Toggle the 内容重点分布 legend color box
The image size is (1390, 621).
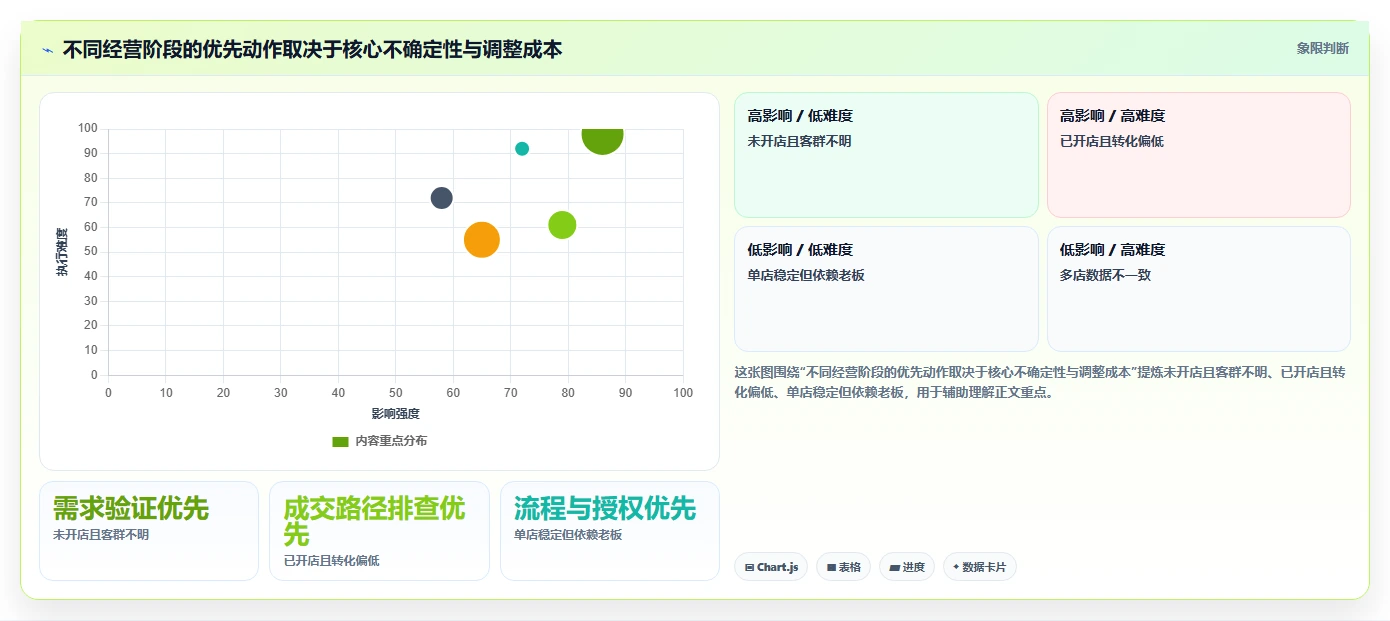coord(340,441)
